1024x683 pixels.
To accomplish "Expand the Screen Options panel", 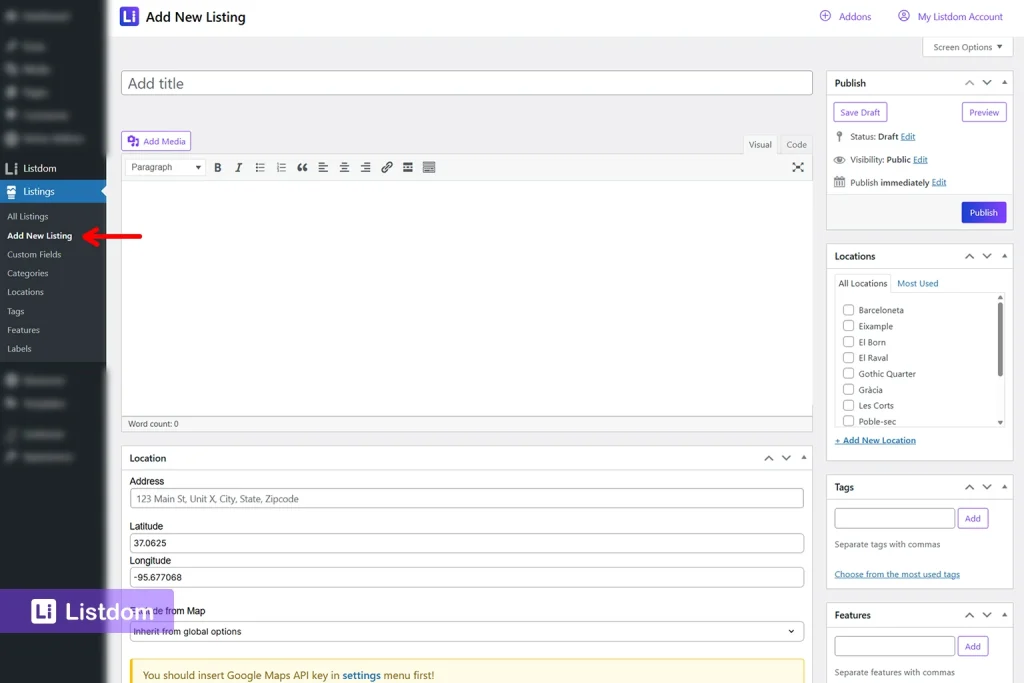I will pos(967,46).
